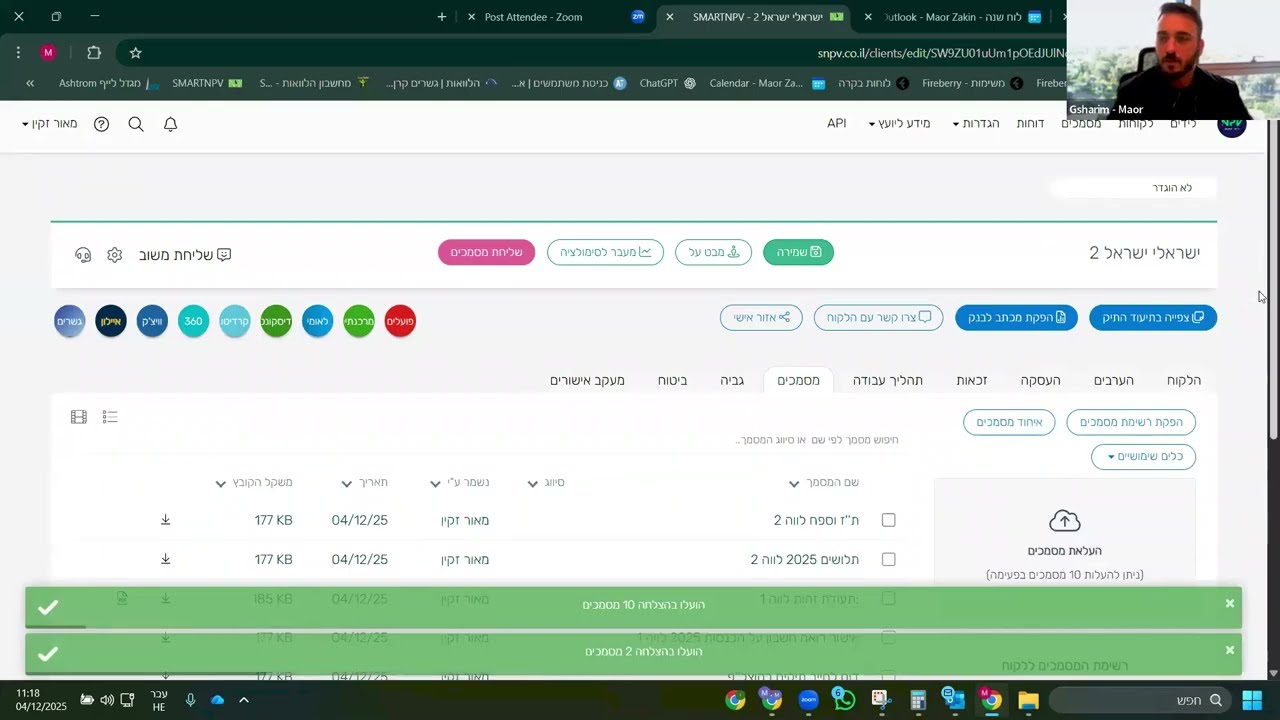Filter by the סיווג column arrow
This screenshot has width=1280, height=720.
[x=533, y=484]
